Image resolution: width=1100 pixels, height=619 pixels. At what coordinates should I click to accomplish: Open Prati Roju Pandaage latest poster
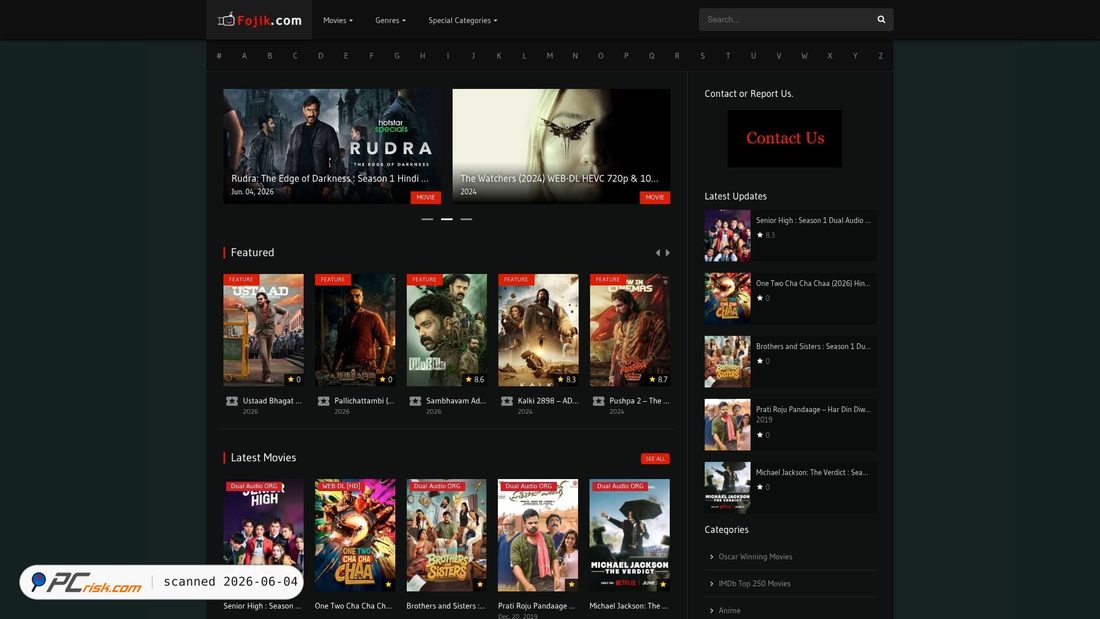coord(538,535)
